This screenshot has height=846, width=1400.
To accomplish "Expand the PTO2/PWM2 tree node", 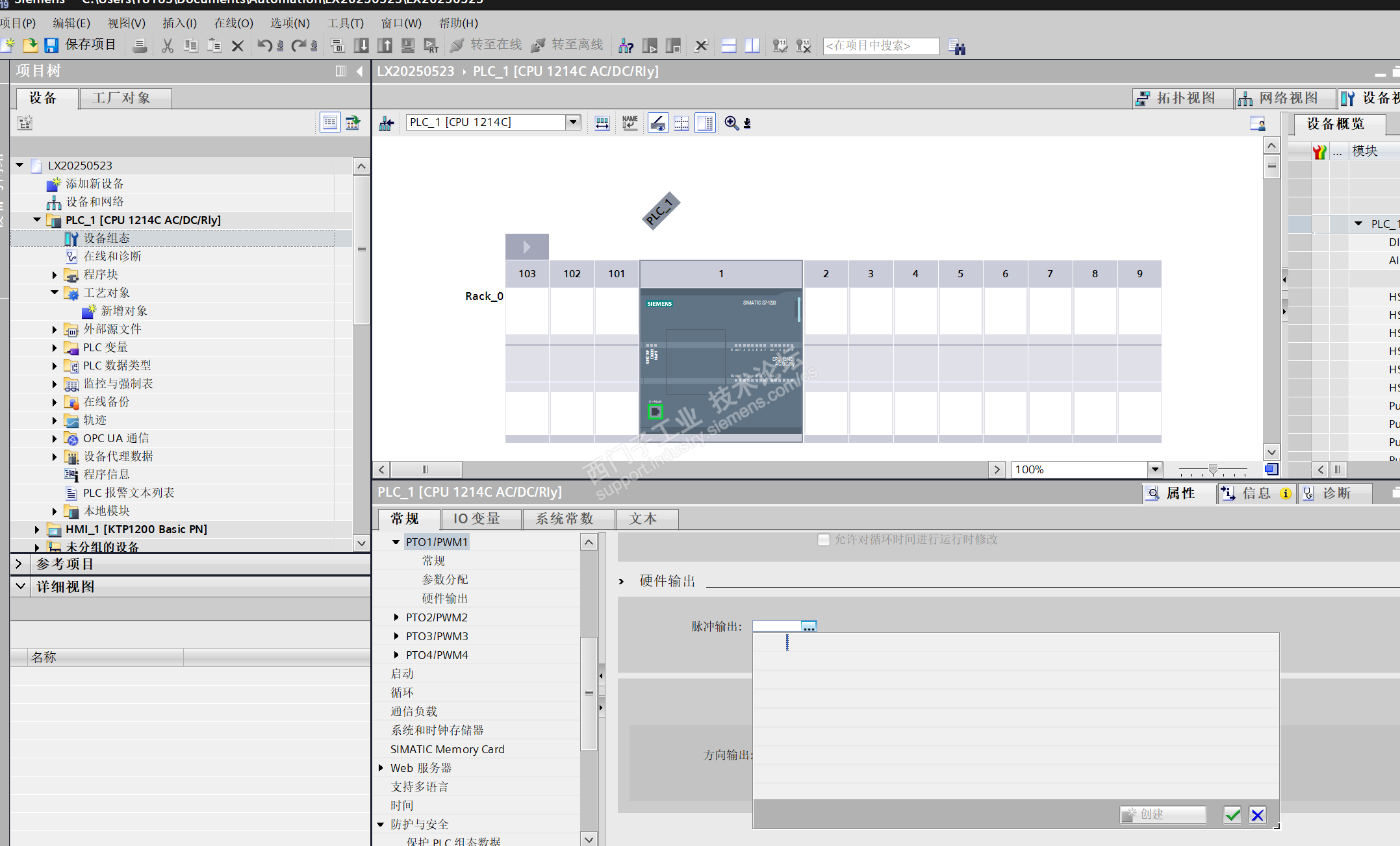I will [396, 617].
